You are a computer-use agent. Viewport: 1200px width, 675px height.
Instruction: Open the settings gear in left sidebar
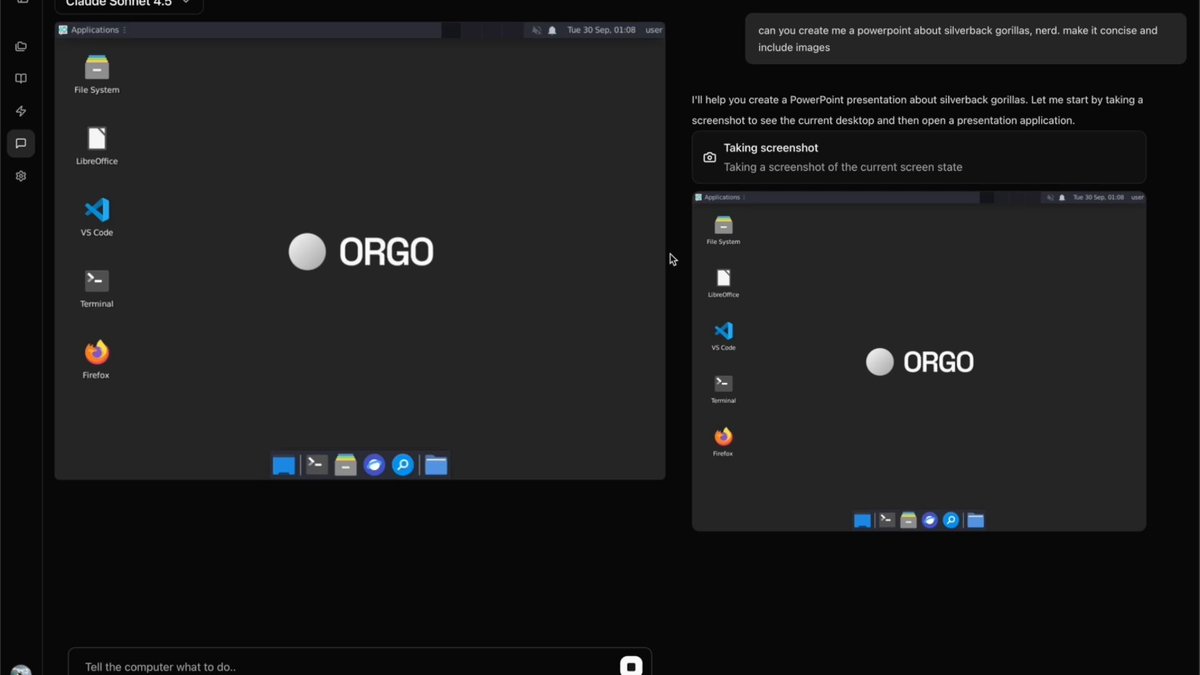coord(21,176)
